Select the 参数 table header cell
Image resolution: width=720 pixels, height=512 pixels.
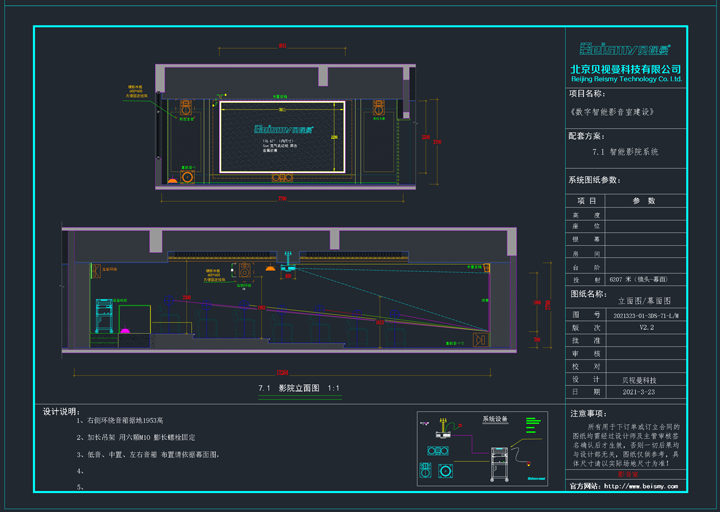click(x=644, y=201)
